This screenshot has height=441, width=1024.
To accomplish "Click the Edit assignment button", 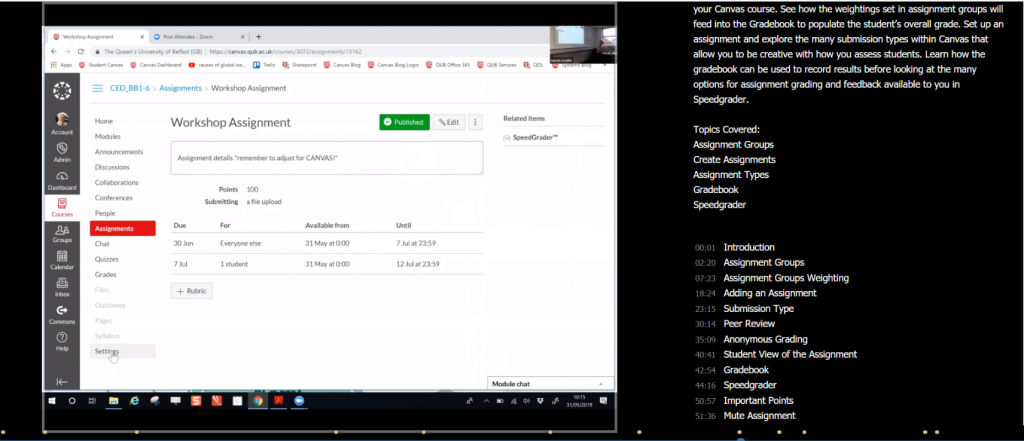I will tap(449, 122).
